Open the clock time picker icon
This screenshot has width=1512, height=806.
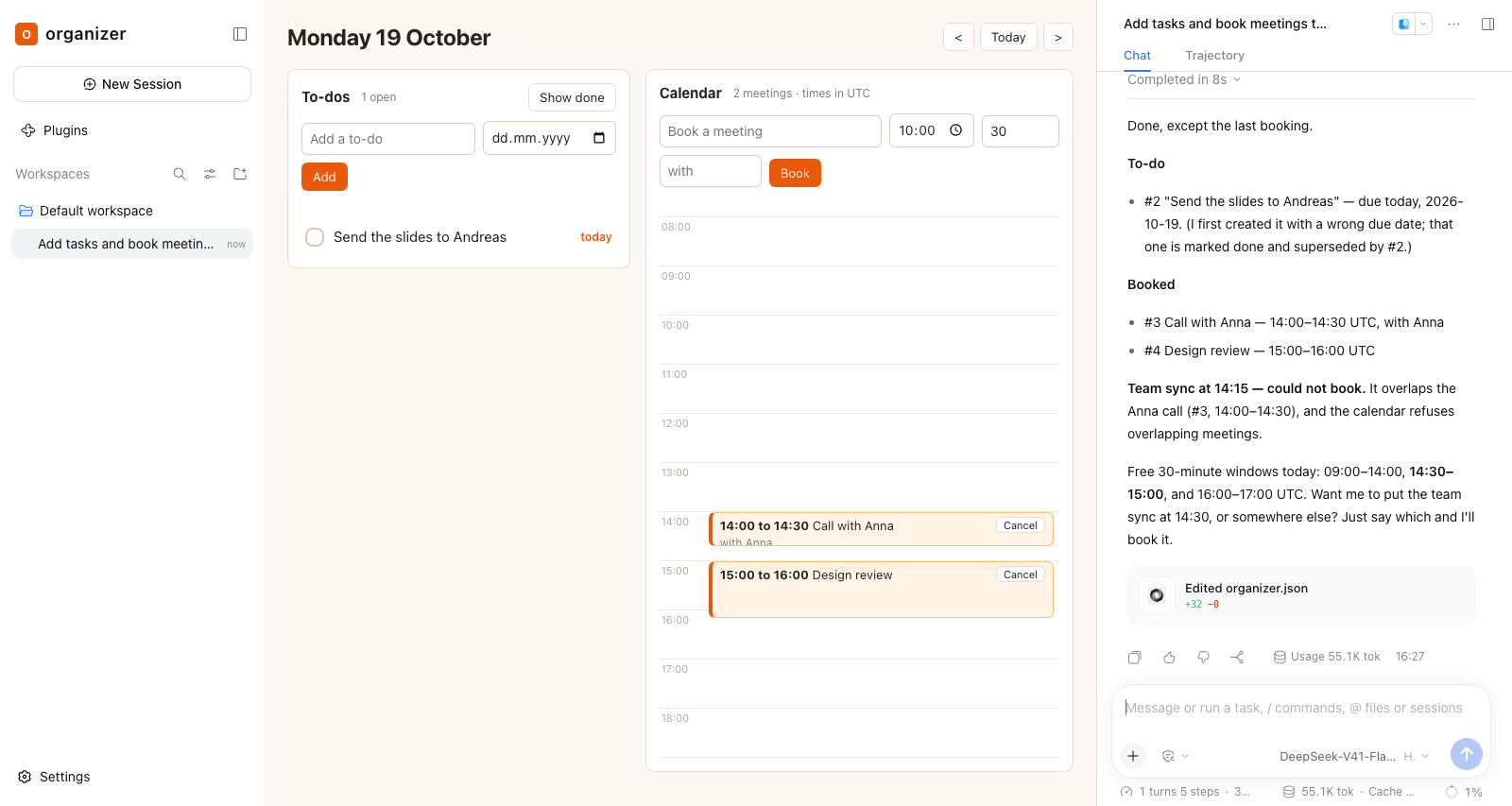[955, 130]
